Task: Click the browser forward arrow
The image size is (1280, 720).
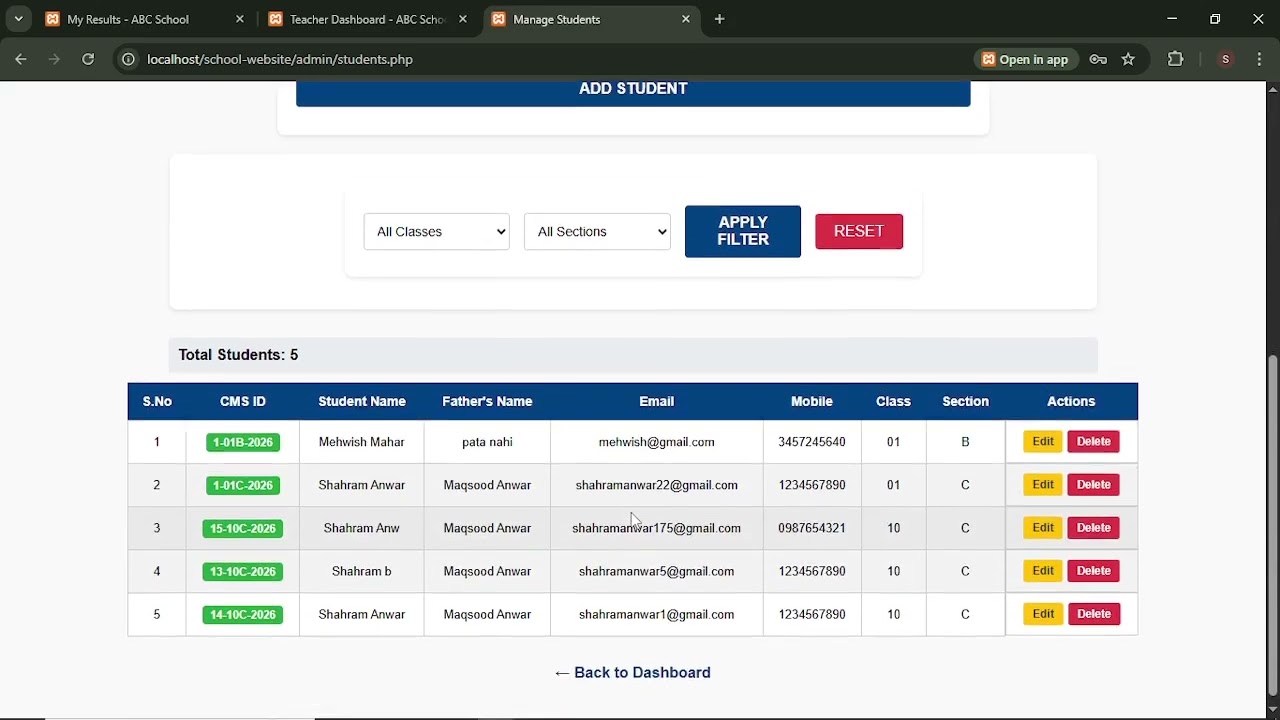Action: tap(54, 59)
